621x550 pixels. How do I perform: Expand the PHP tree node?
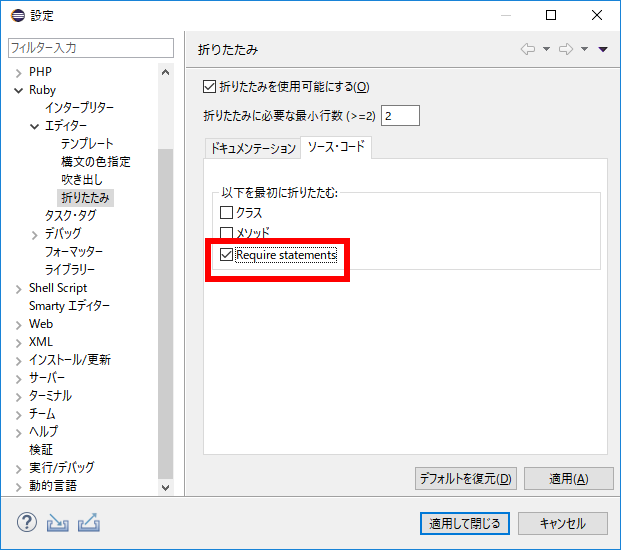[x=18, y=73]
